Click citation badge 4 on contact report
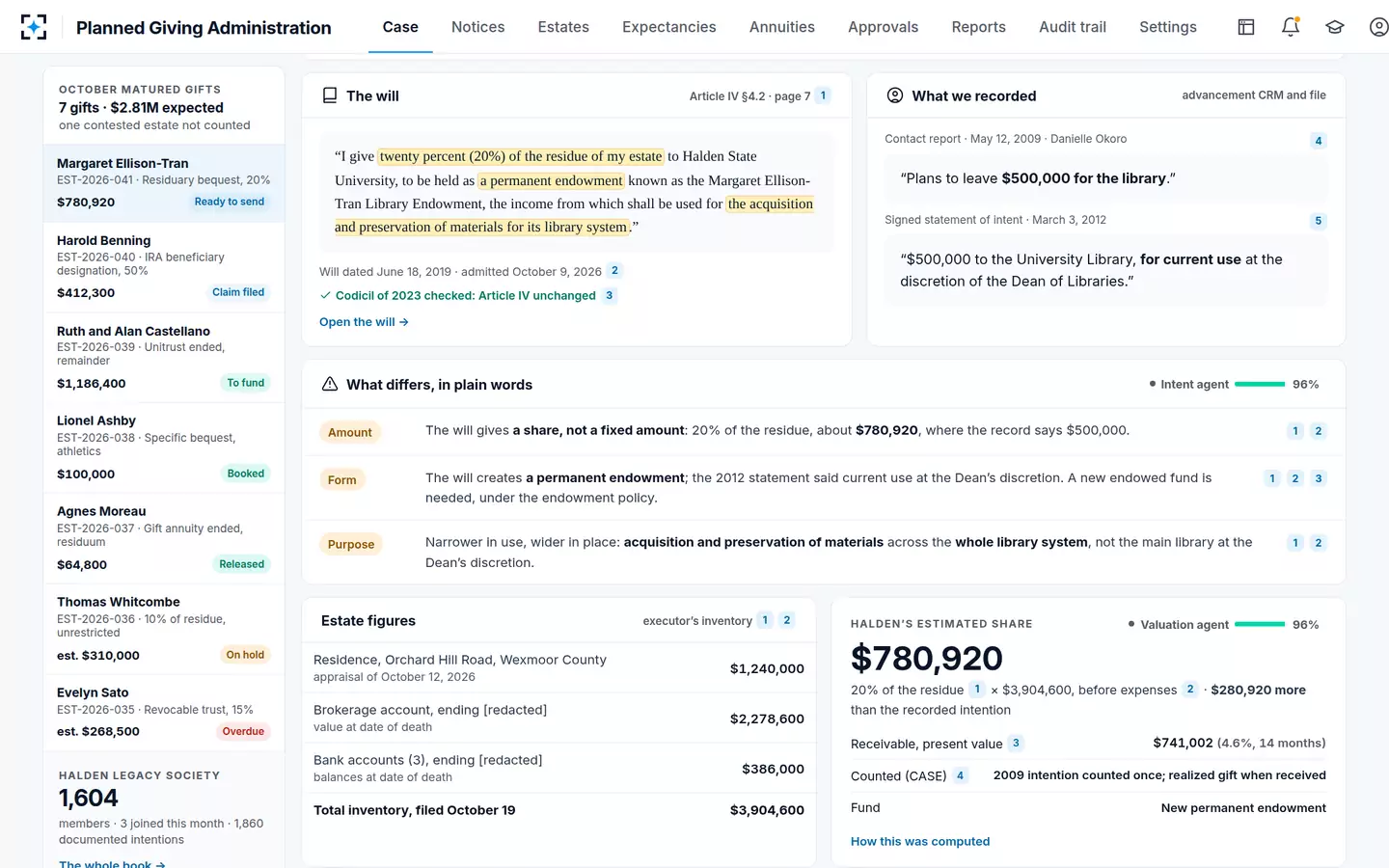 (x=1319, y=141)
